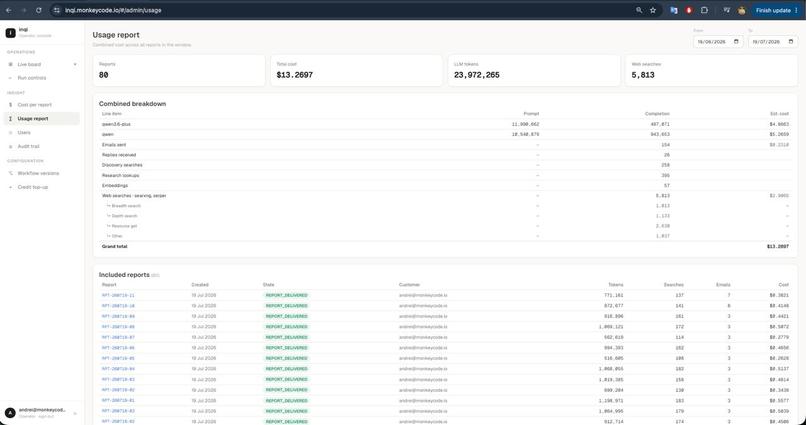
Task: Bookmark this page with the star icon
Action: (x=653, y=10)
